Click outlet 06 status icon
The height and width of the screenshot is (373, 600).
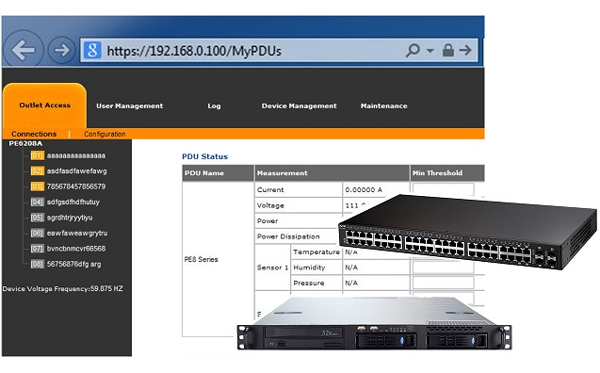(37, 233)
